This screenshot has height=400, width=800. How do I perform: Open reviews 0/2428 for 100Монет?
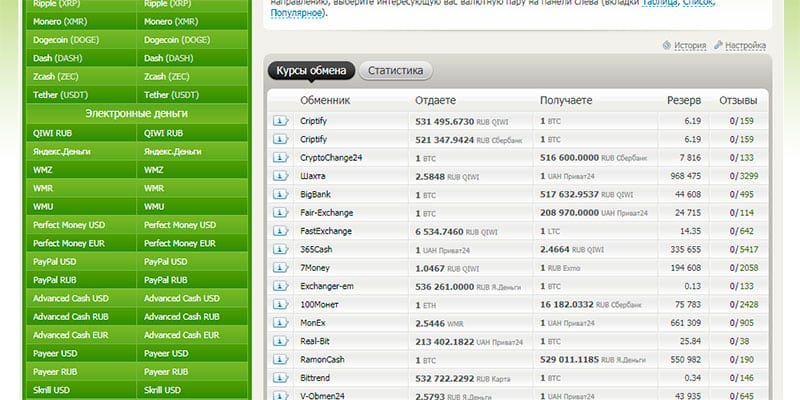click(x=744, y=305)
